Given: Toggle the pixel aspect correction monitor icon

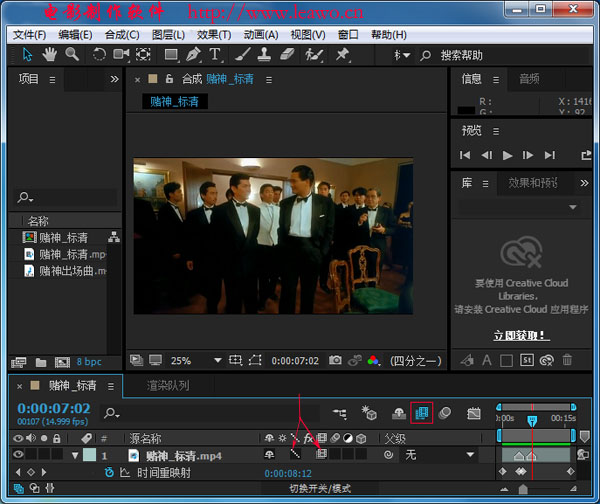Looking at the screenshot, I should (x=155, y=360).
